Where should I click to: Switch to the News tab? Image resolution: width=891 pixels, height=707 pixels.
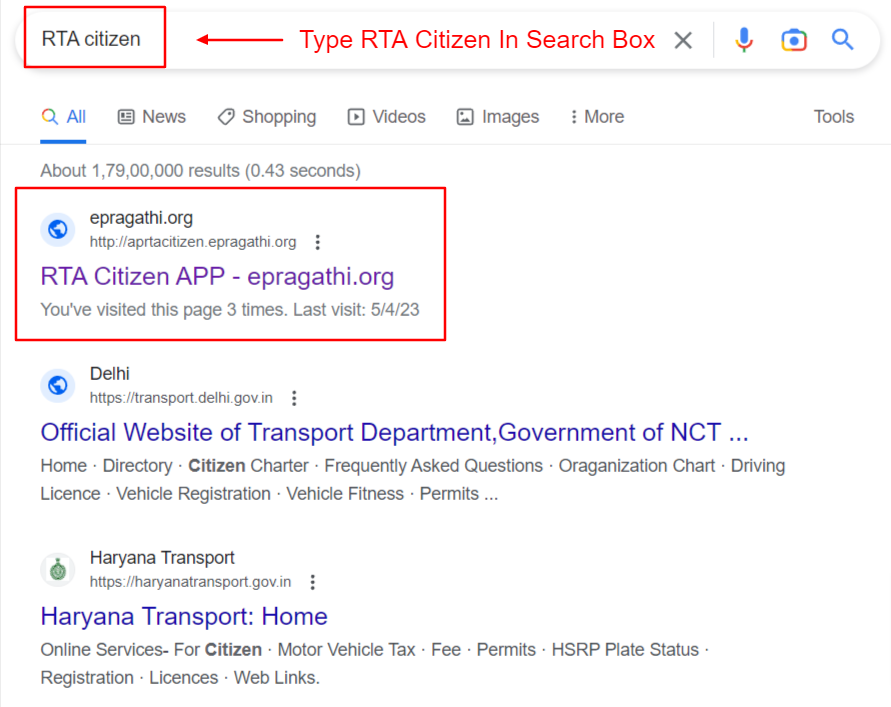(152, 117)
